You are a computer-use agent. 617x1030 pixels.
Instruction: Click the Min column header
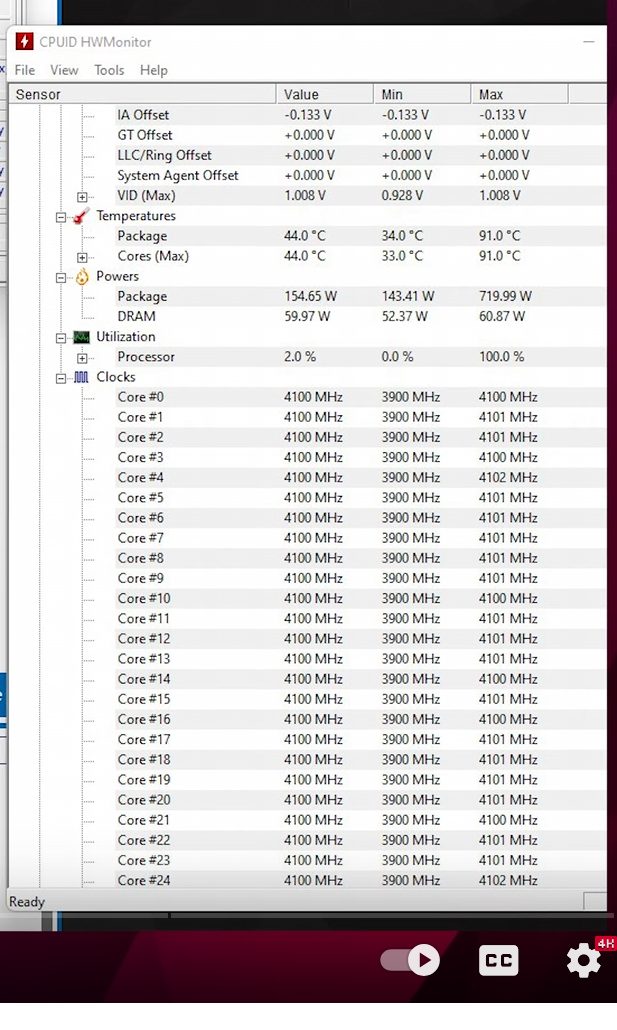[x=423, y=94]
